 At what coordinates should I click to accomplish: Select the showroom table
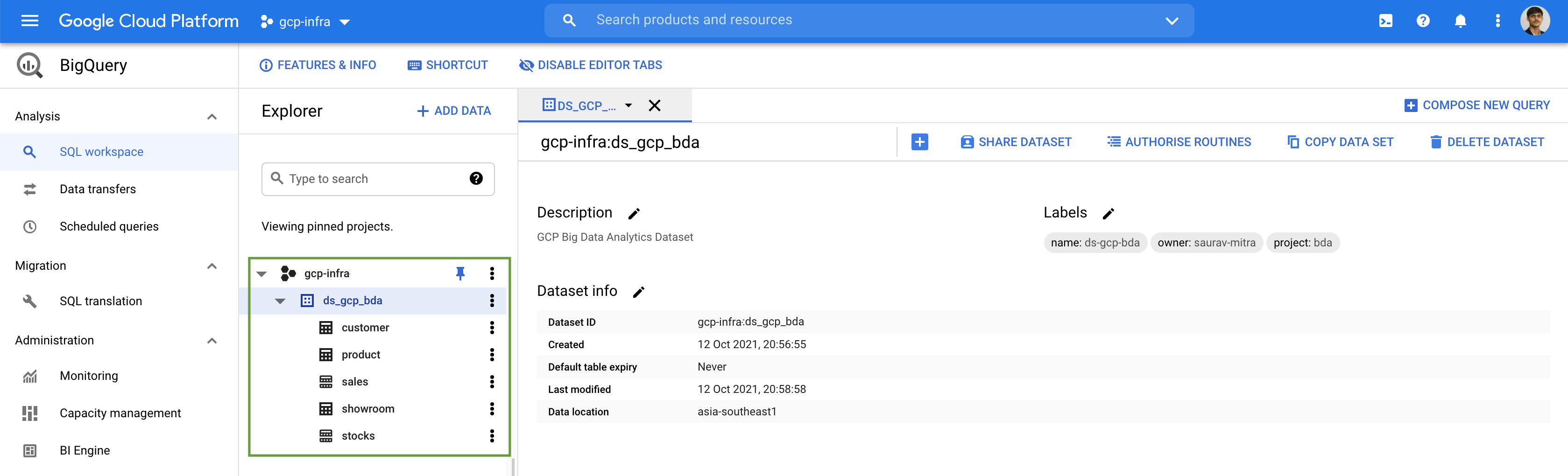click(367, 409)
